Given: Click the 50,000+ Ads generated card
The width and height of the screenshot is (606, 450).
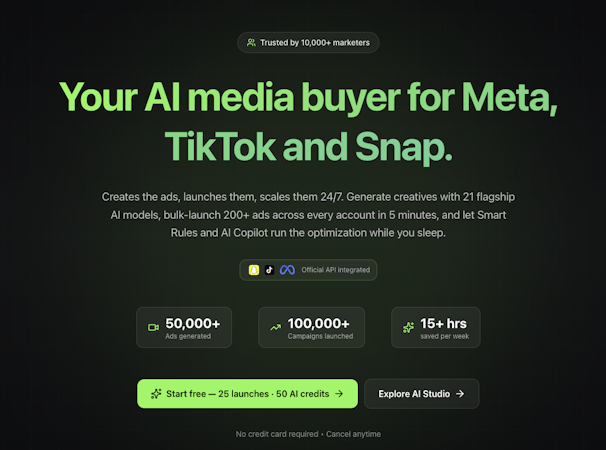Looking at the screenshot, I should (x=184, y=327).
